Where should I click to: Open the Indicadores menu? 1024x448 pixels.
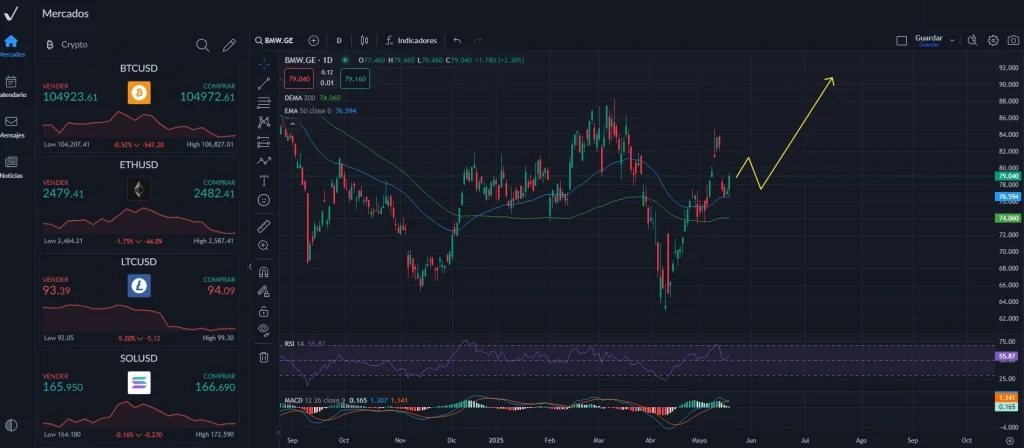click(x=411, y=40)
